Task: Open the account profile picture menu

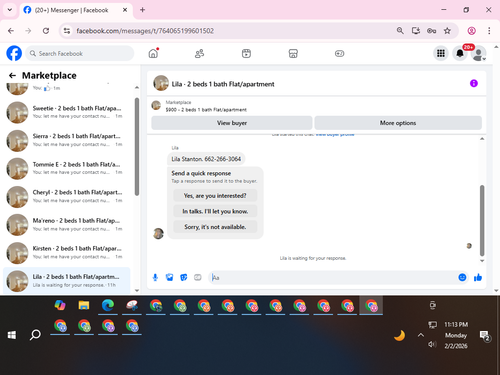Action: coord(479,53)
